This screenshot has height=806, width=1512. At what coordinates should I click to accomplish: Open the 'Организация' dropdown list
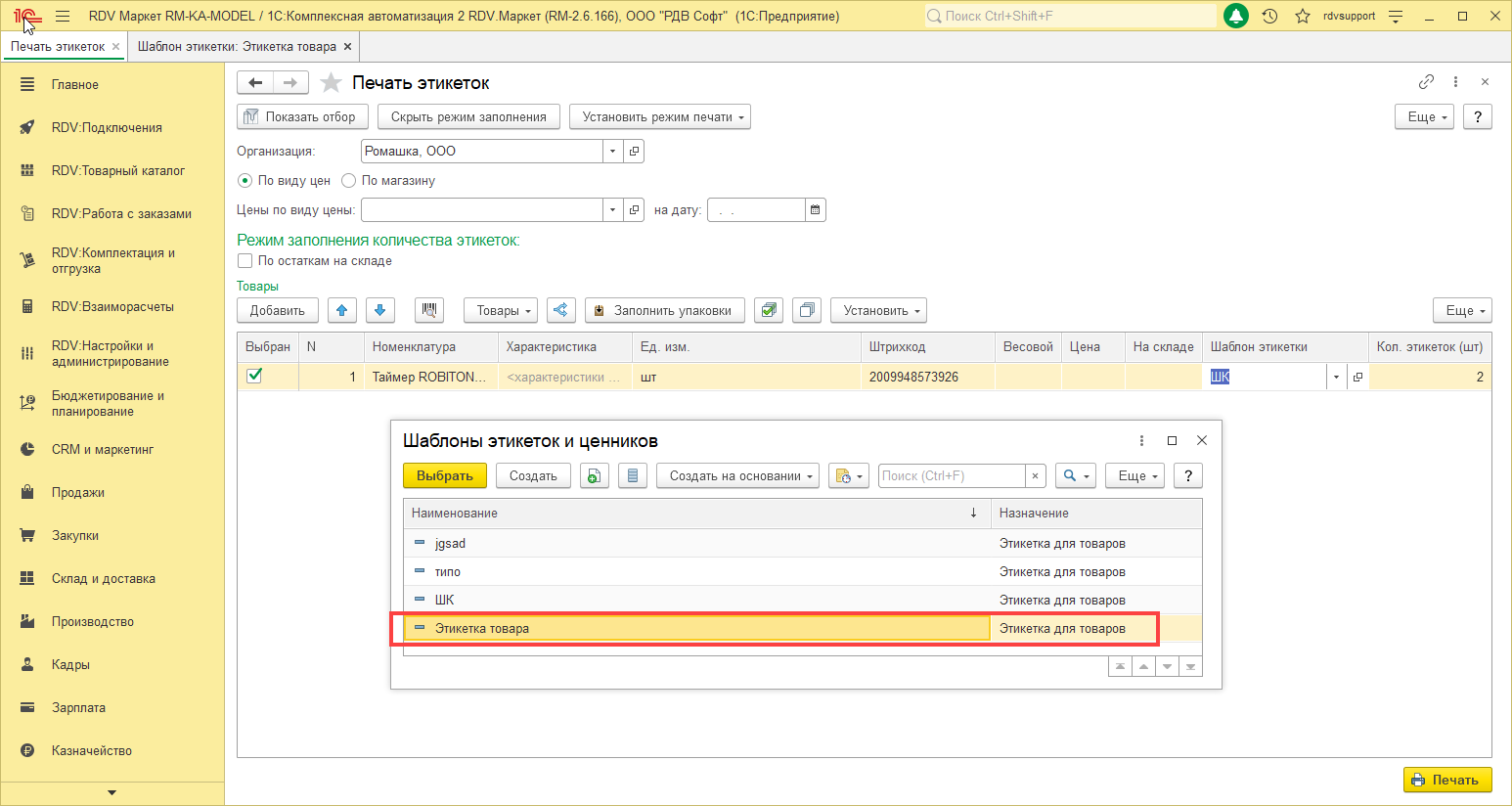tap(612, 152)
